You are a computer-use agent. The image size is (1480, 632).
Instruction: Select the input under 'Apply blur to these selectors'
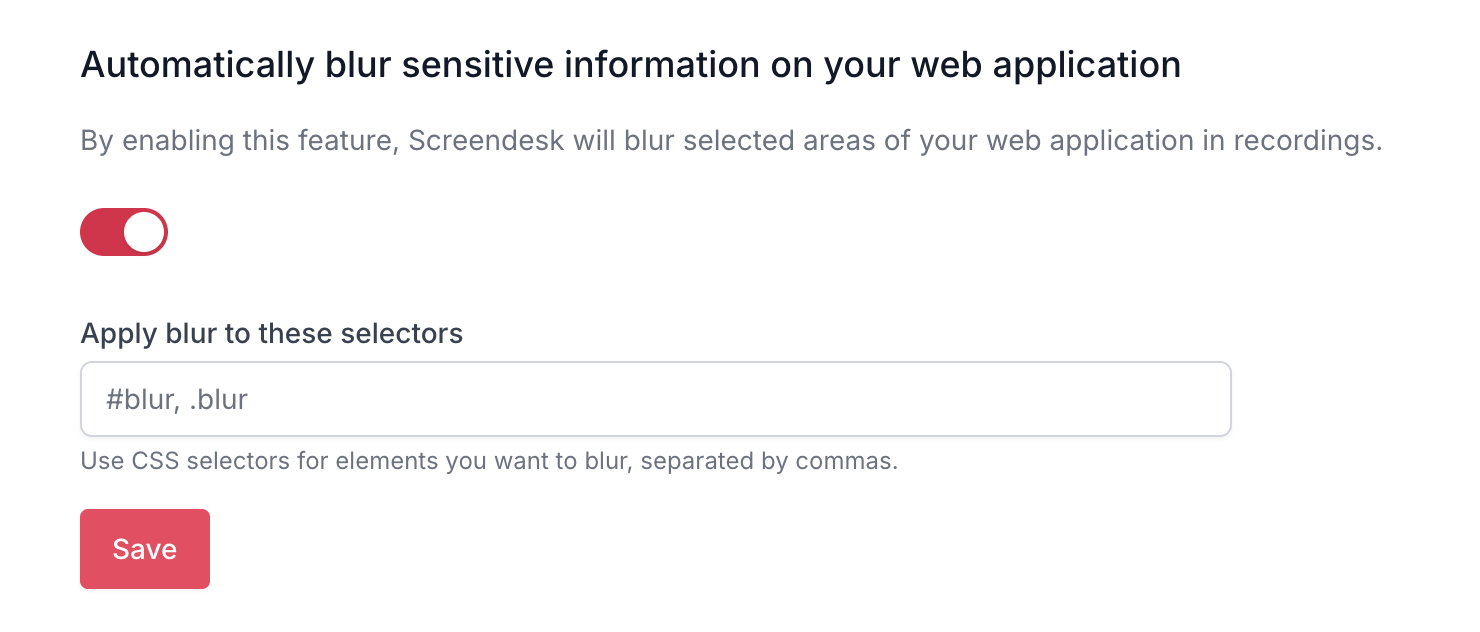655,399
